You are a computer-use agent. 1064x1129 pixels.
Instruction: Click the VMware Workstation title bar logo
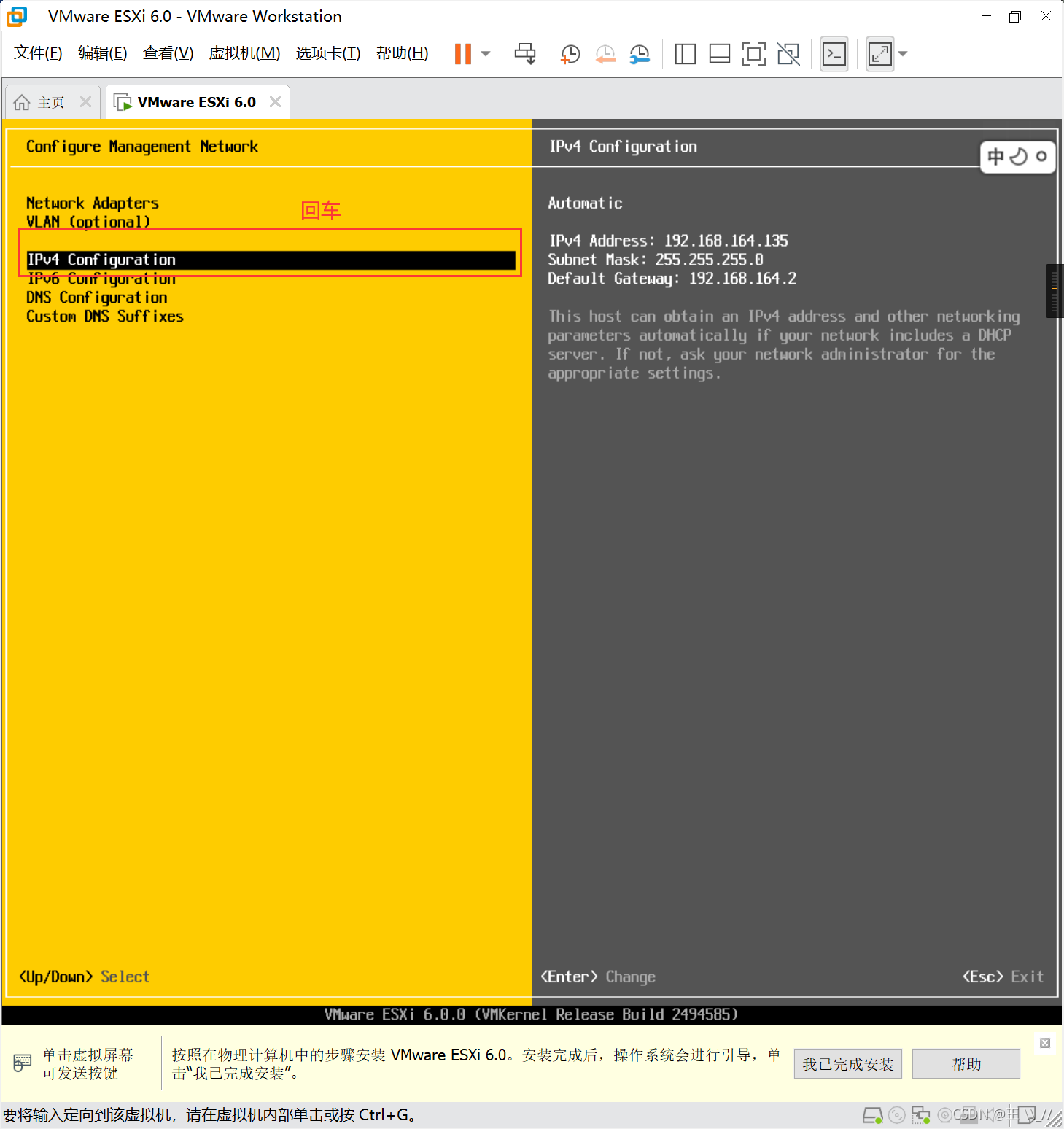click(x=17, y=16)
